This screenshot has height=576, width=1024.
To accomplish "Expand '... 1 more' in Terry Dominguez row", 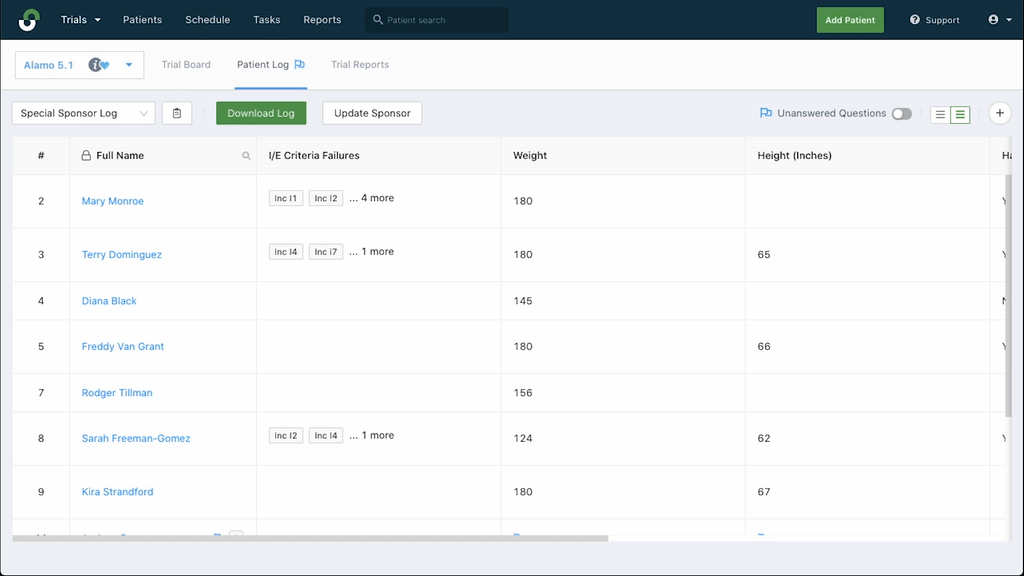I will [x=371, y=251].
